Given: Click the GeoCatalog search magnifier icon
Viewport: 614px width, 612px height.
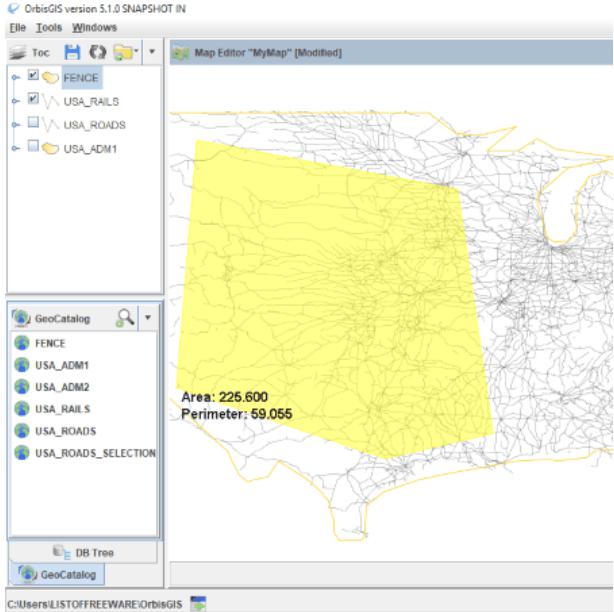Looking at the screenshot, I should (125, 318).
